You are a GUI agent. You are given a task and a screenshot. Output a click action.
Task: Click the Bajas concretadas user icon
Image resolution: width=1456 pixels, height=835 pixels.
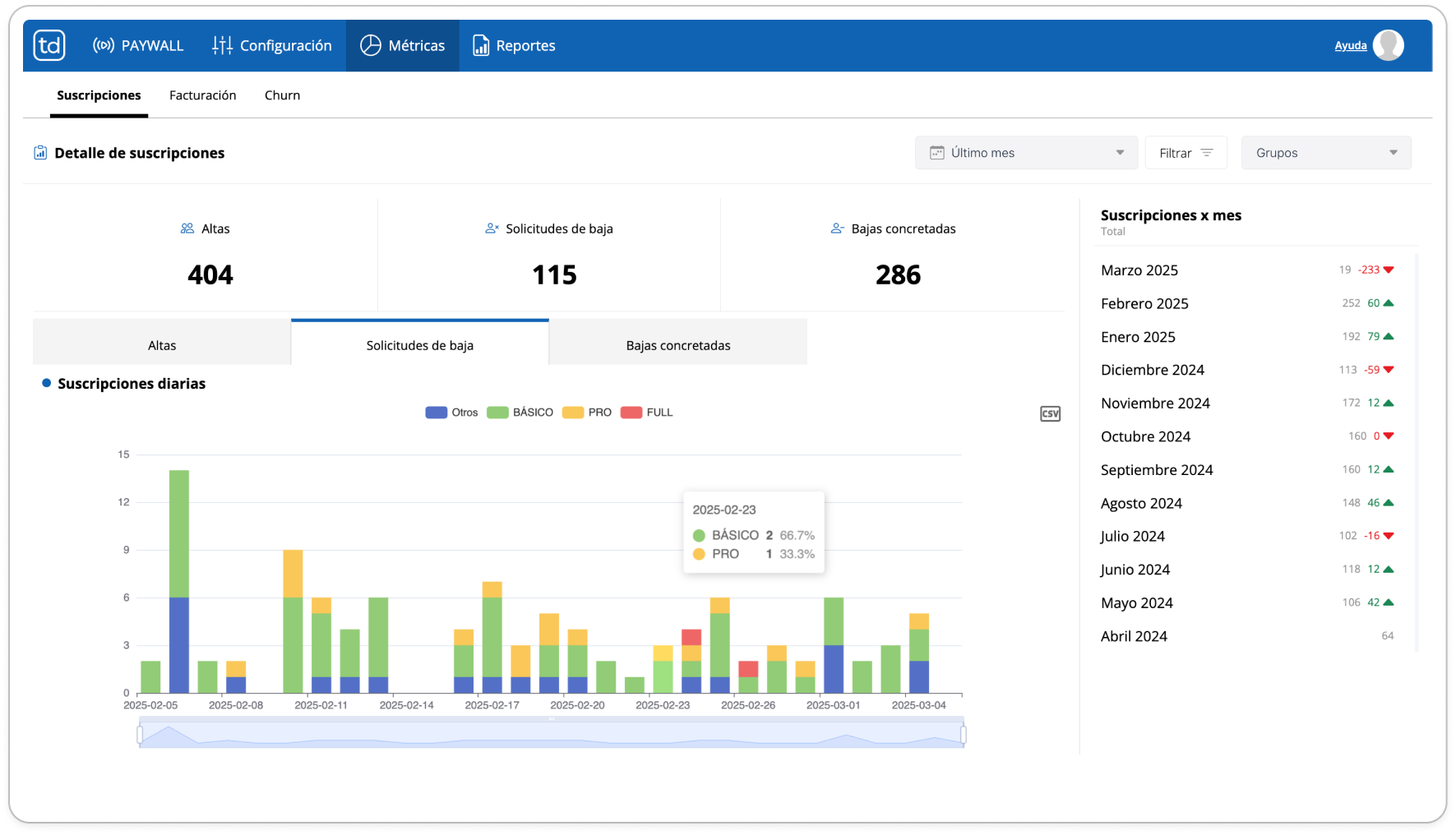click(837, 228)
